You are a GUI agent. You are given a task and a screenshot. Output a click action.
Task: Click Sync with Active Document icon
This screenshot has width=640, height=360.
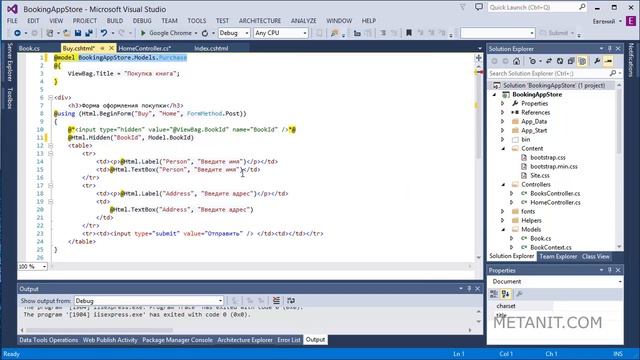(x=549, y=61)
